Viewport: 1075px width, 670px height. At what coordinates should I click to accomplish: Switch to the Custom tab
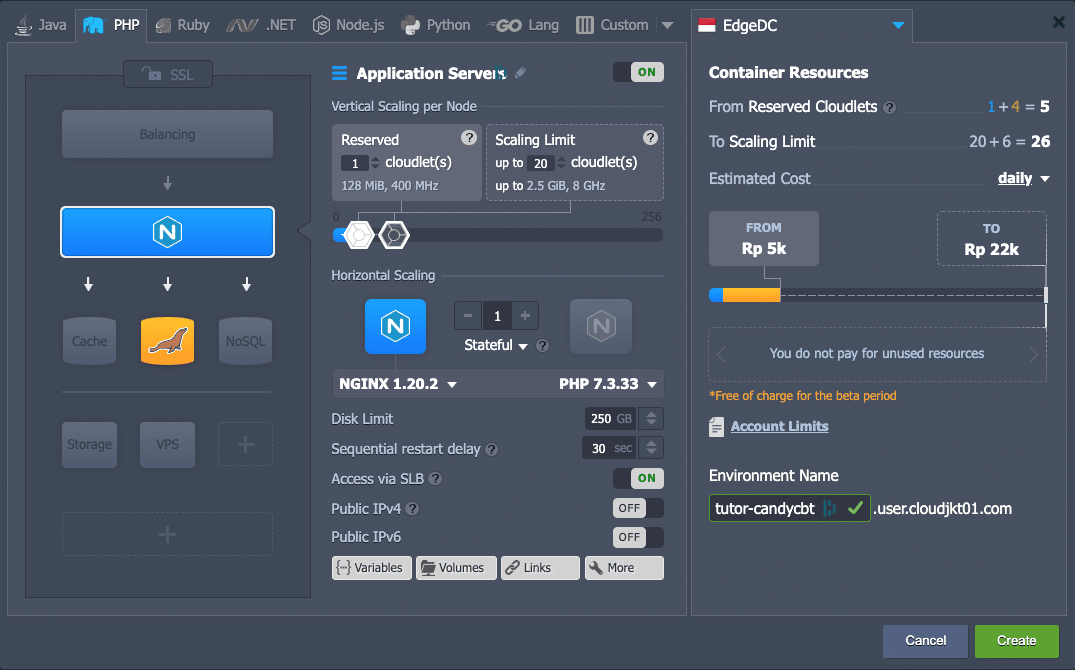[612, 25]
